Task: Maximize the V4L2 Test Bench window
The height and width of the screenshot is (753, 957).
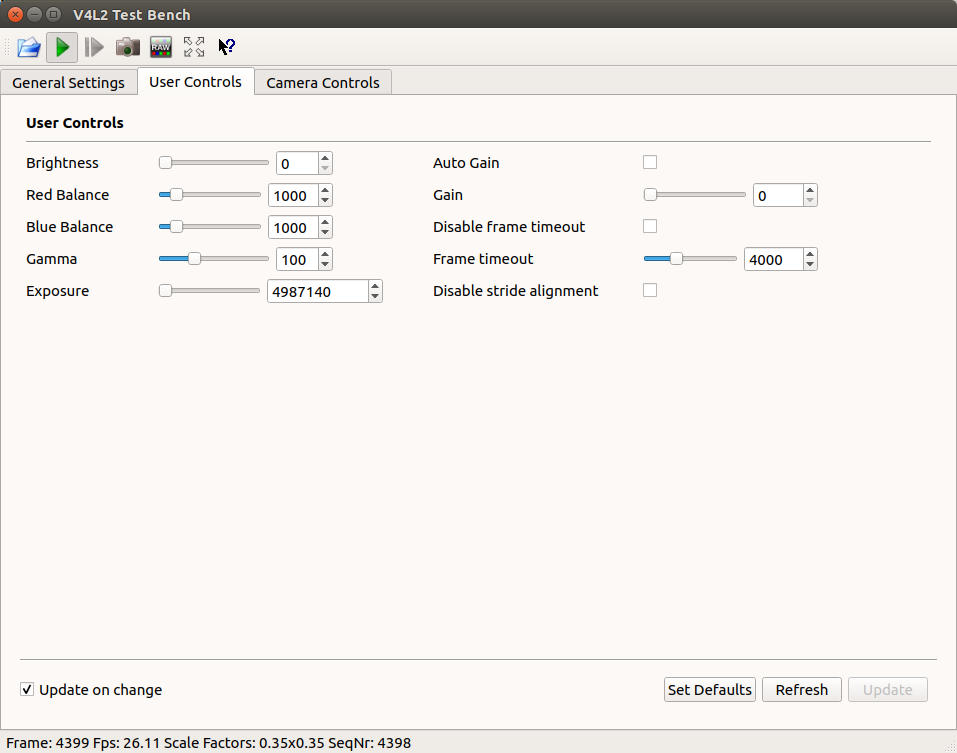Action: (54, 14)
